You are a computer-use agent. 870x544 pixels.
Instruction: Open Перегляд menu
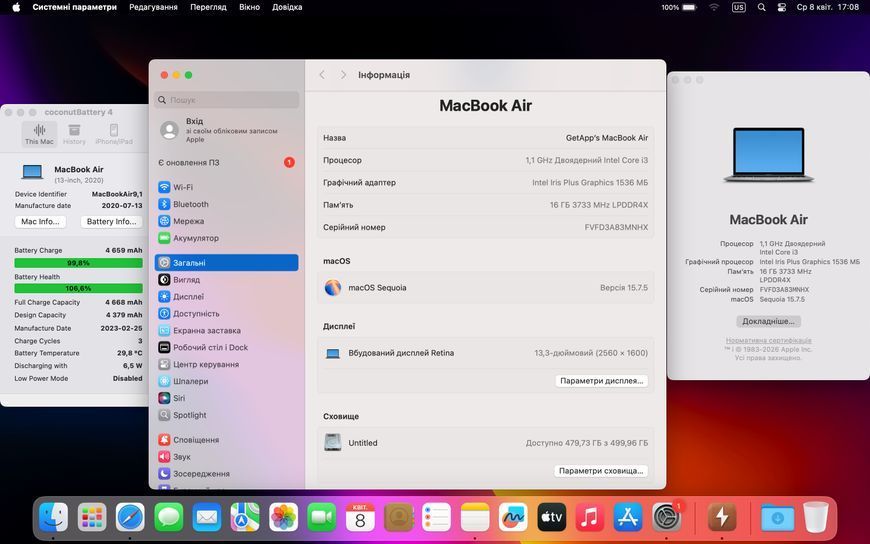pyautogui.click(x=208, y=7)
